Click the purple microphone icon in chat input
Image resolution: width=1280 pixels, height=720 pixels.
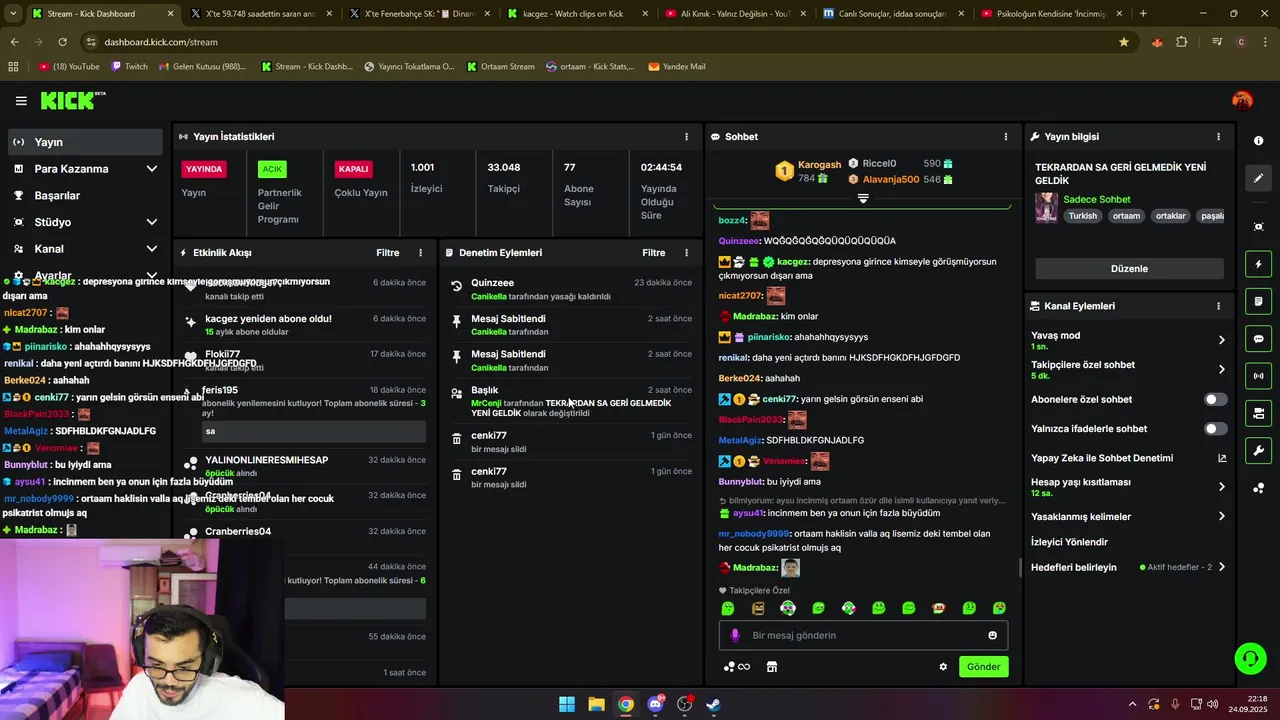click(x=735, y=635)
